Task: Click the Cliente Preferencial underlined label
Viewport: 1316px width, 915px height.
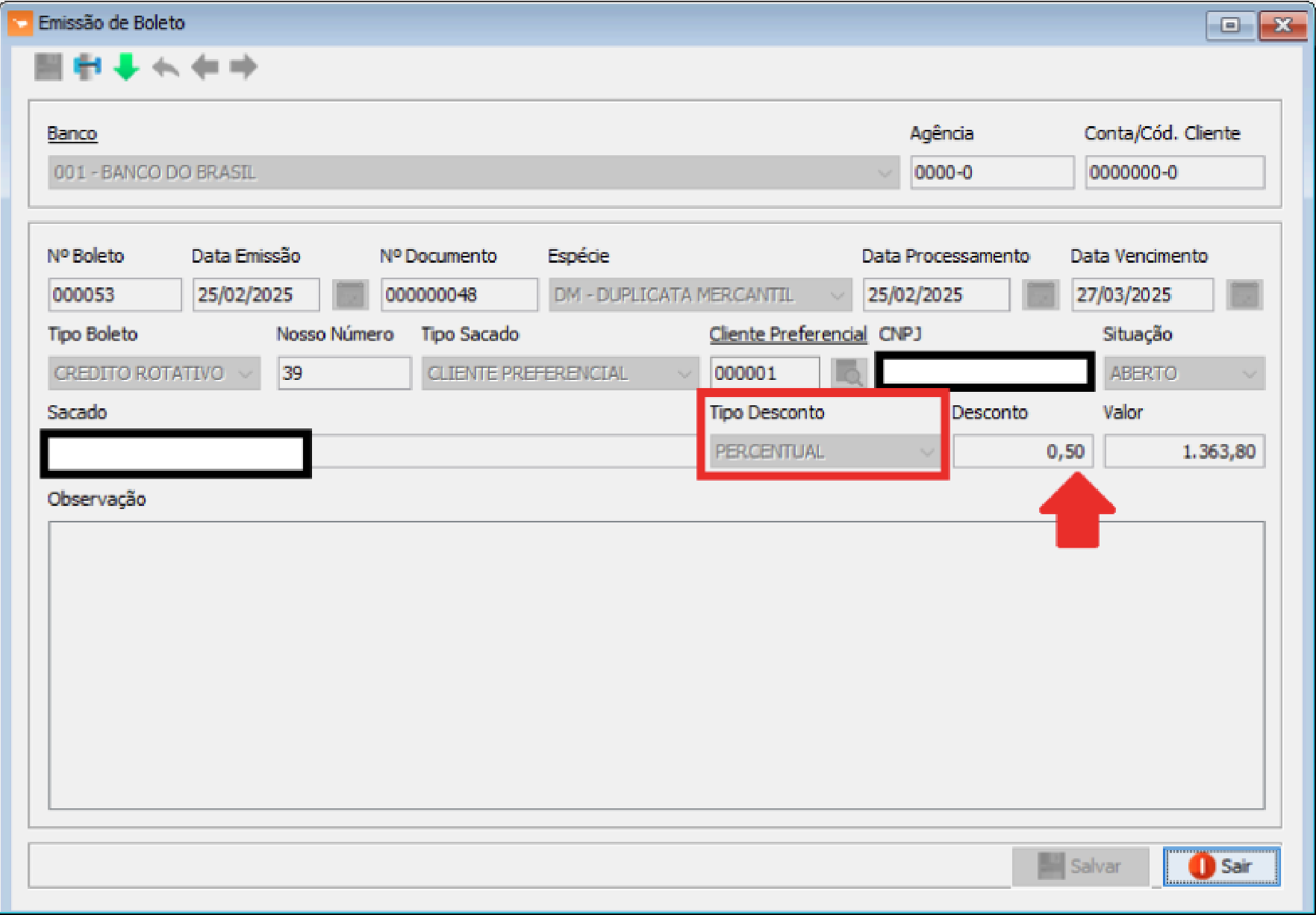Action: [x=788, y=334]
